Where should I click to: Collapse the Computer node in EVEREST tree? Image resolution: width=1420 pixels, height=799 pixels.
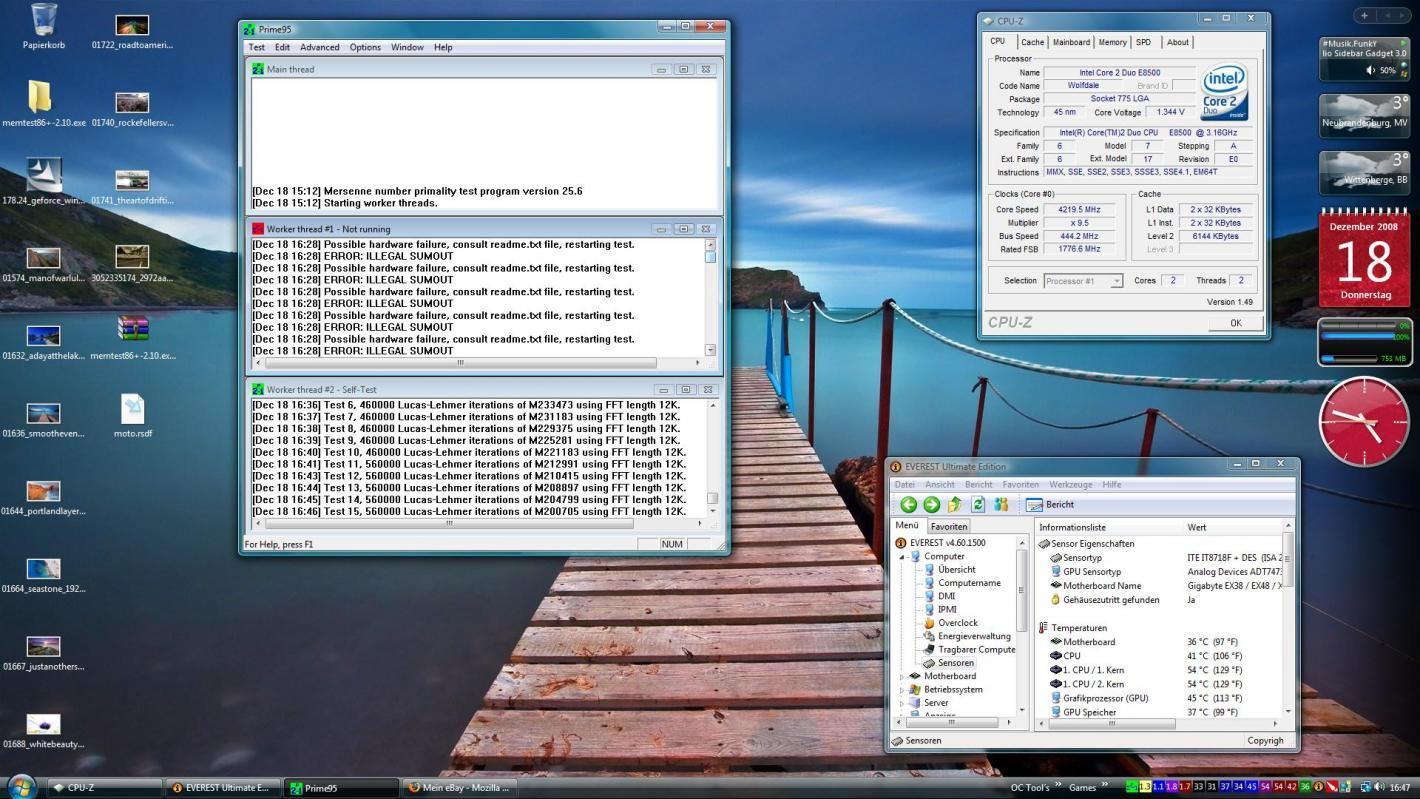pyautogui.click(x=902, y=557)
